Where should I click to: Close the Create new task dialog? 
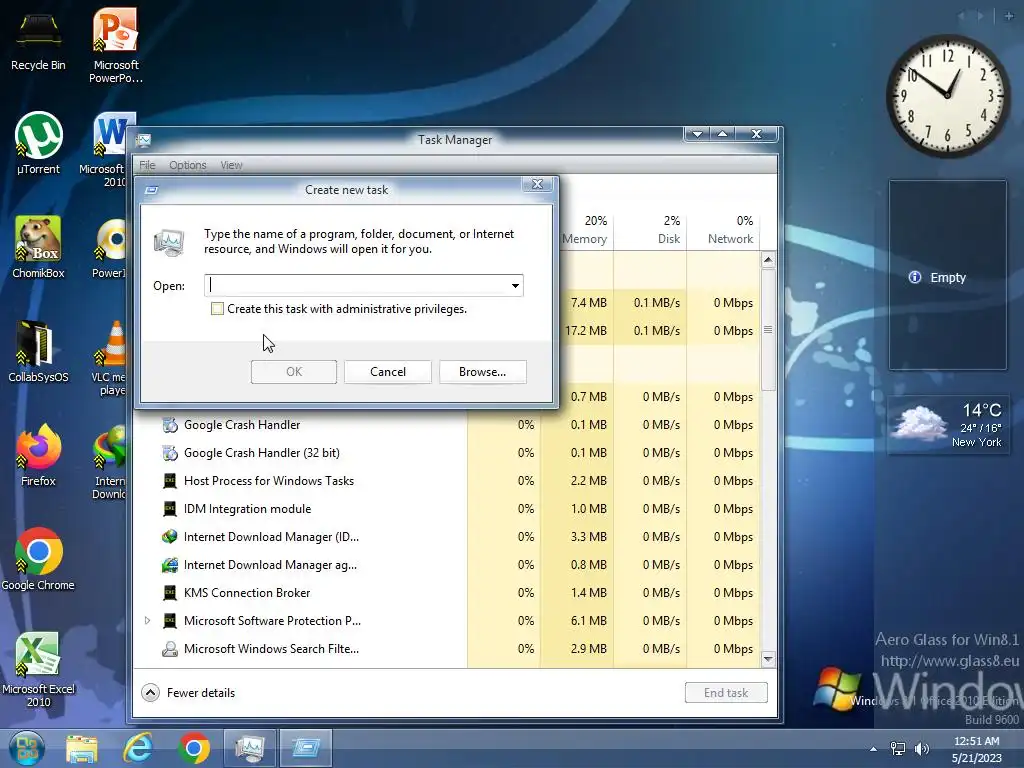[x=537, y=184]
